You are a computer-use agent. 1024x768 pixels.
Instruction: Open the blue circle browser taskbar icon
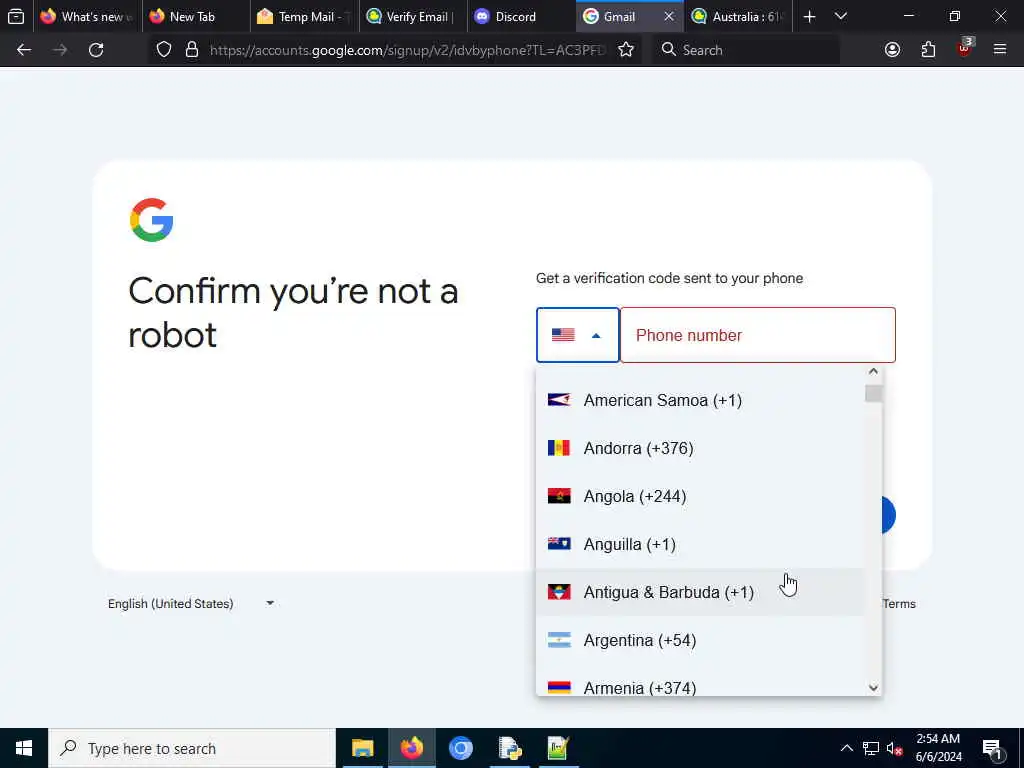pos(460,748)
